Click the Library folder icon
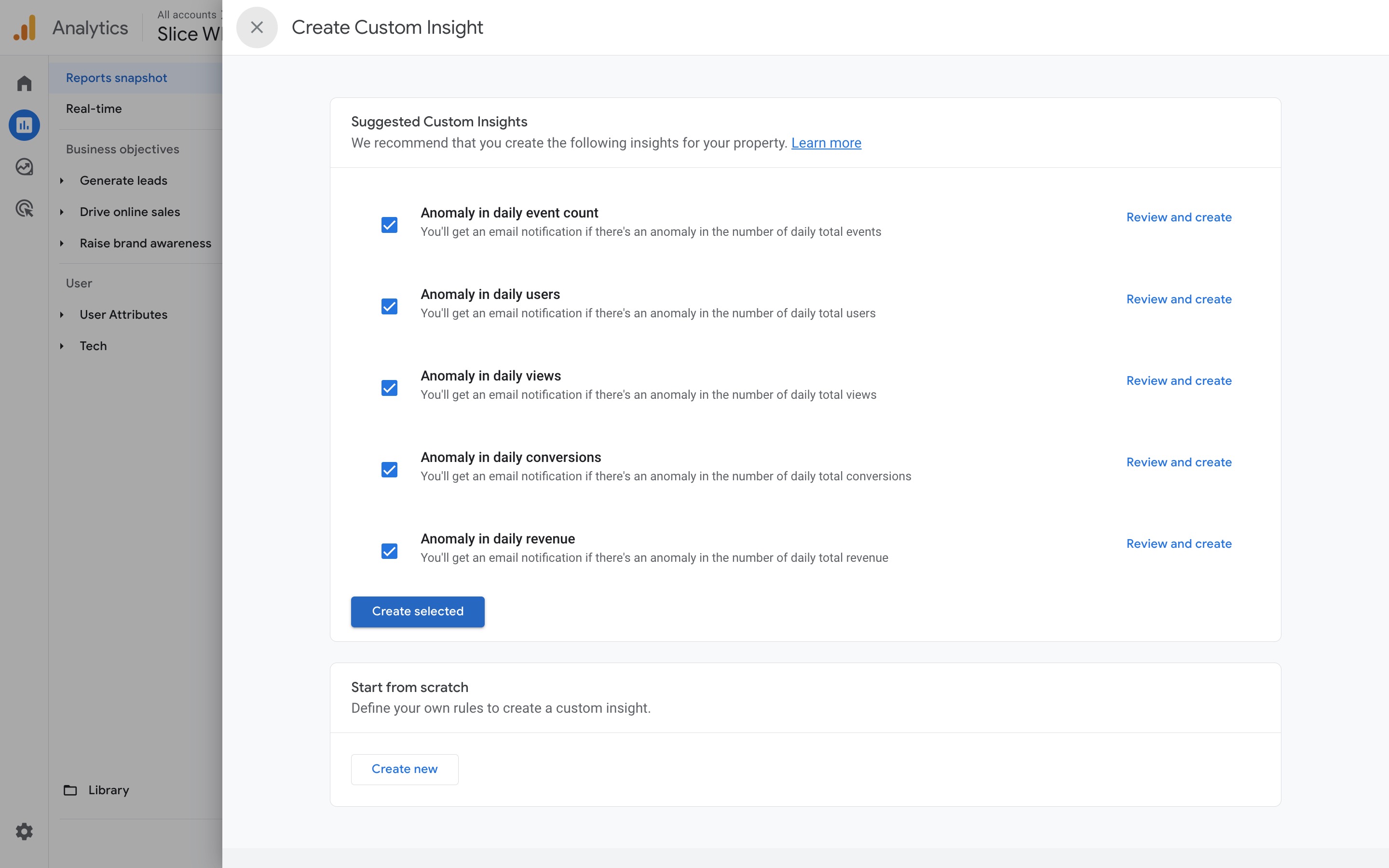This screenshot has width=1389, height=868. [x=70, y=790]
